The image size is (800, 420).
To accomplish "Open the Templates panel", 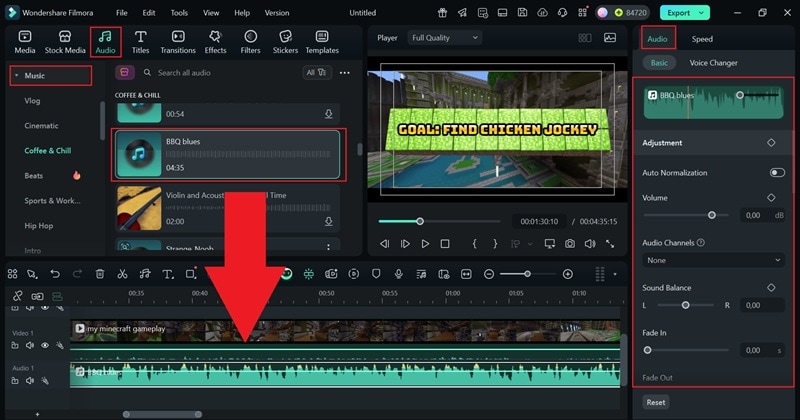I will click(x=322, y=42).
